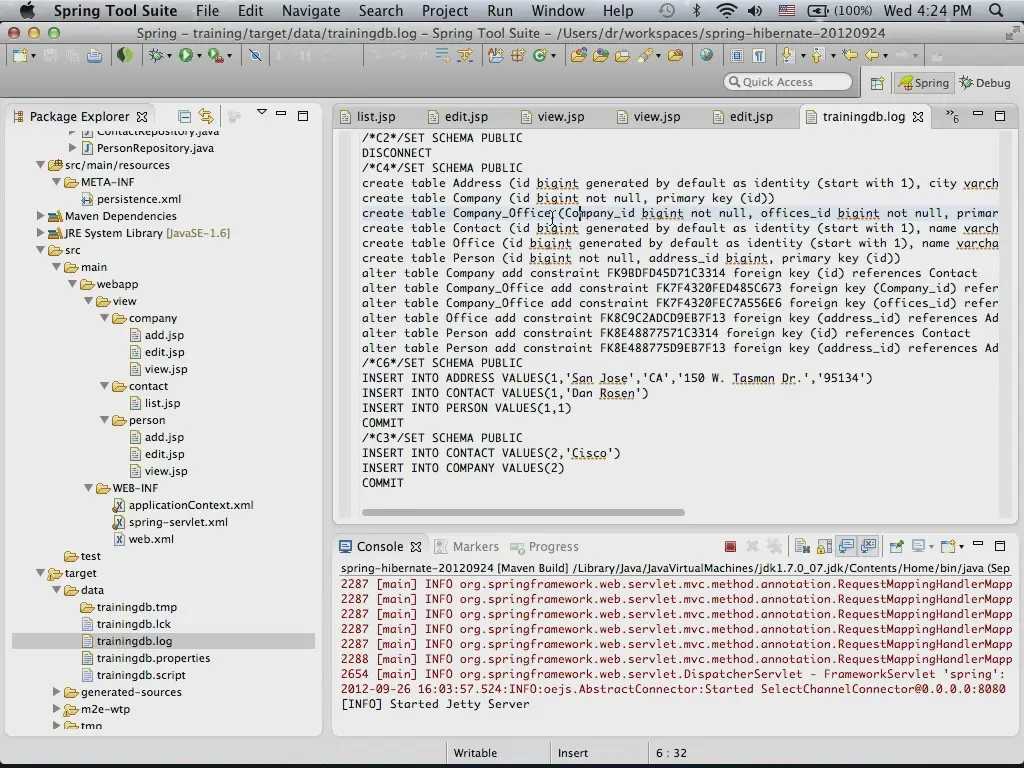Terminate the process with red stop icon
The height and width of the screenshot is (768, 1024).
(730, 547)
